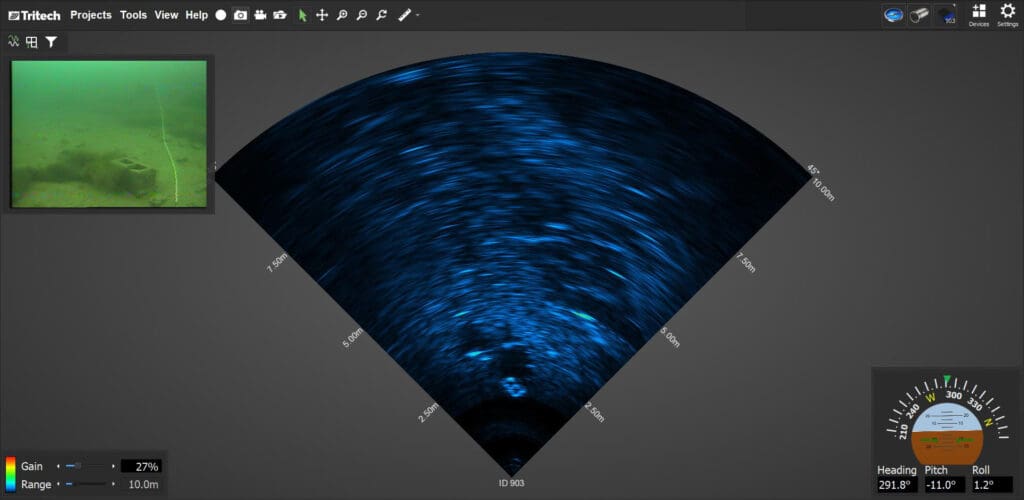1024x500 pixels.
Task: Click the first magnifier zoom tool
Action: tap(342, 15)
